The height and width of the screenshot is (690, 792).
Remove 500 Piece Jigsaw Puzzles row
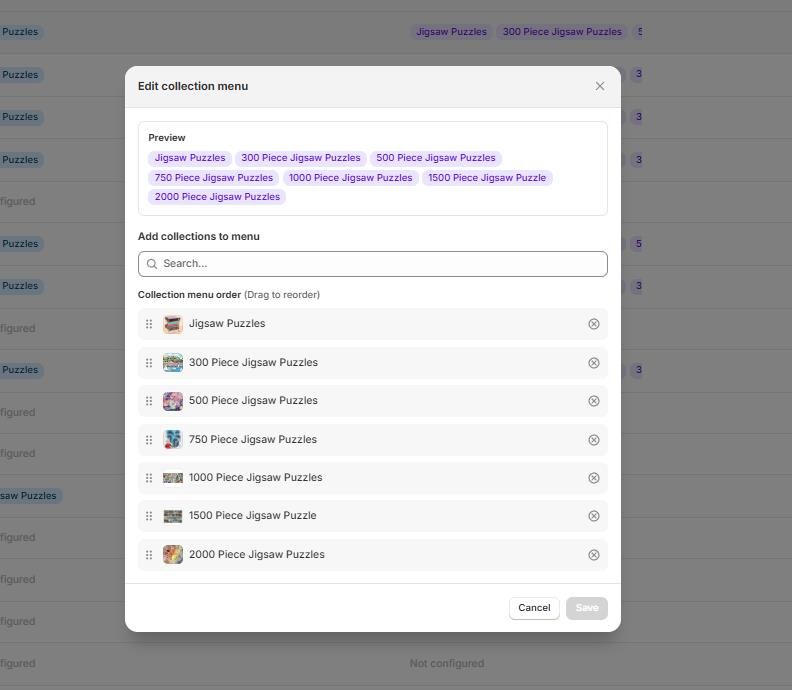[x=593, y=401]
